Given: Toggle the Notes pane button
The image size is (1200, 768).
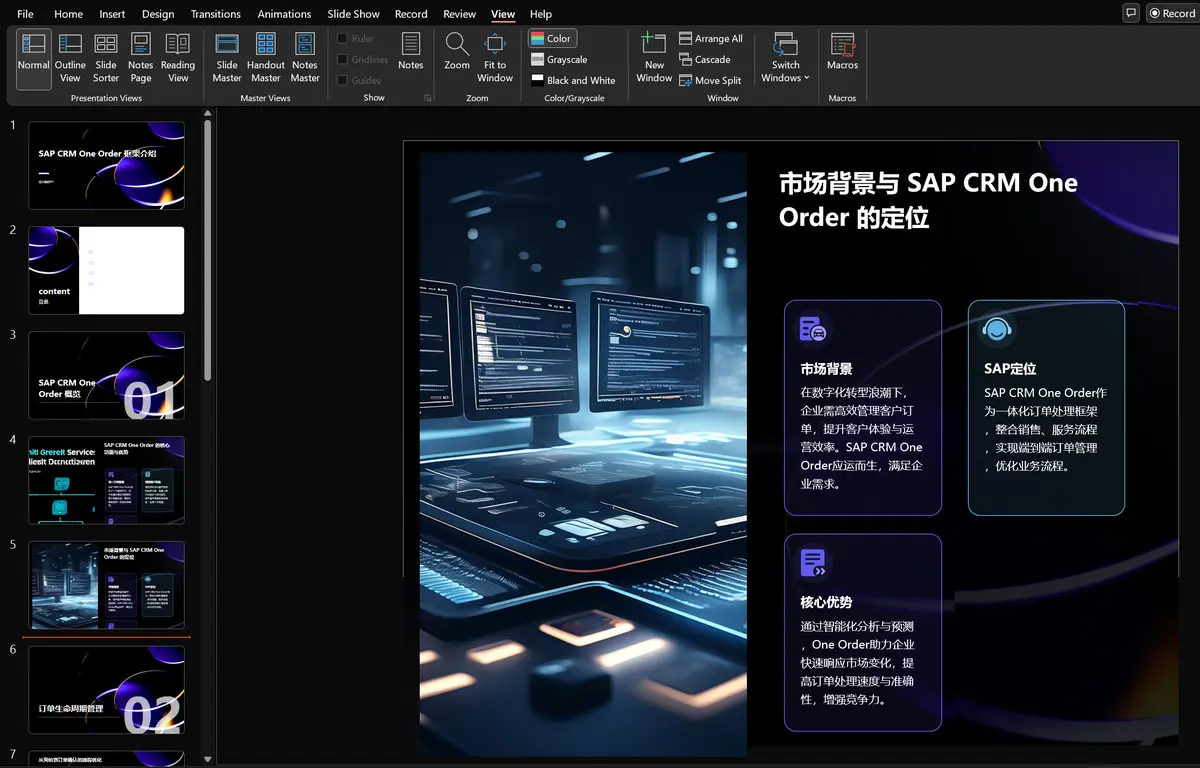Looking at the screenshot, I should (x=411, y=52).
